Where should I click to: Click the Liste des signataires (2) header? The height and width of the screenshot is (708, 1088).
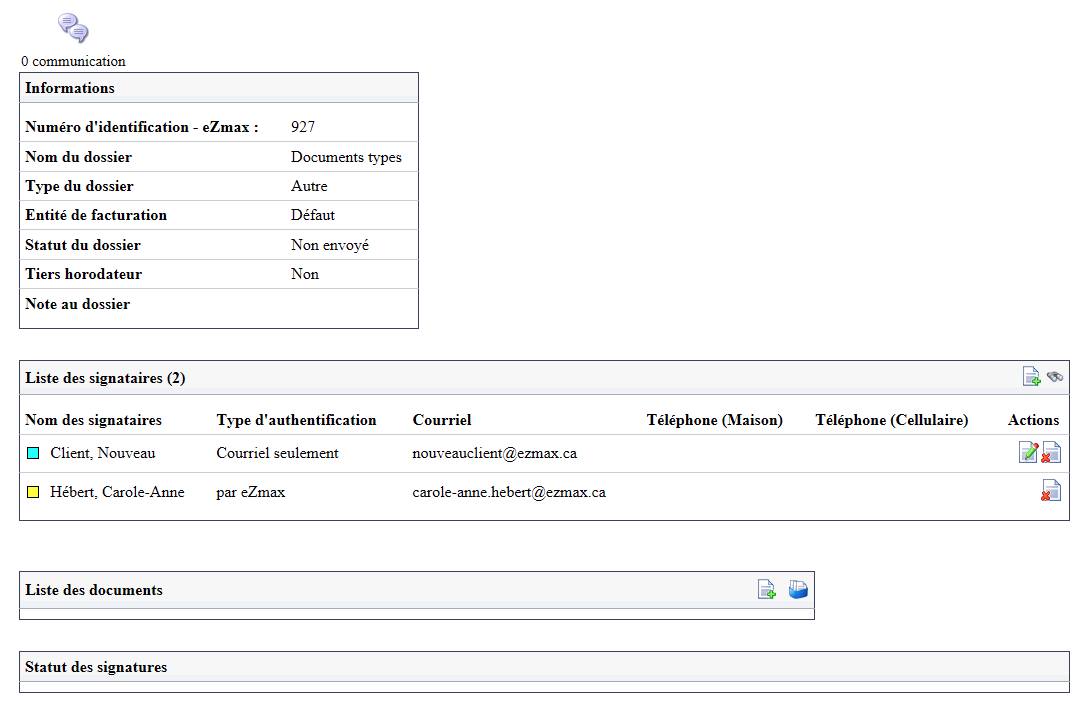pyautogui.click(x=105, y=378)
